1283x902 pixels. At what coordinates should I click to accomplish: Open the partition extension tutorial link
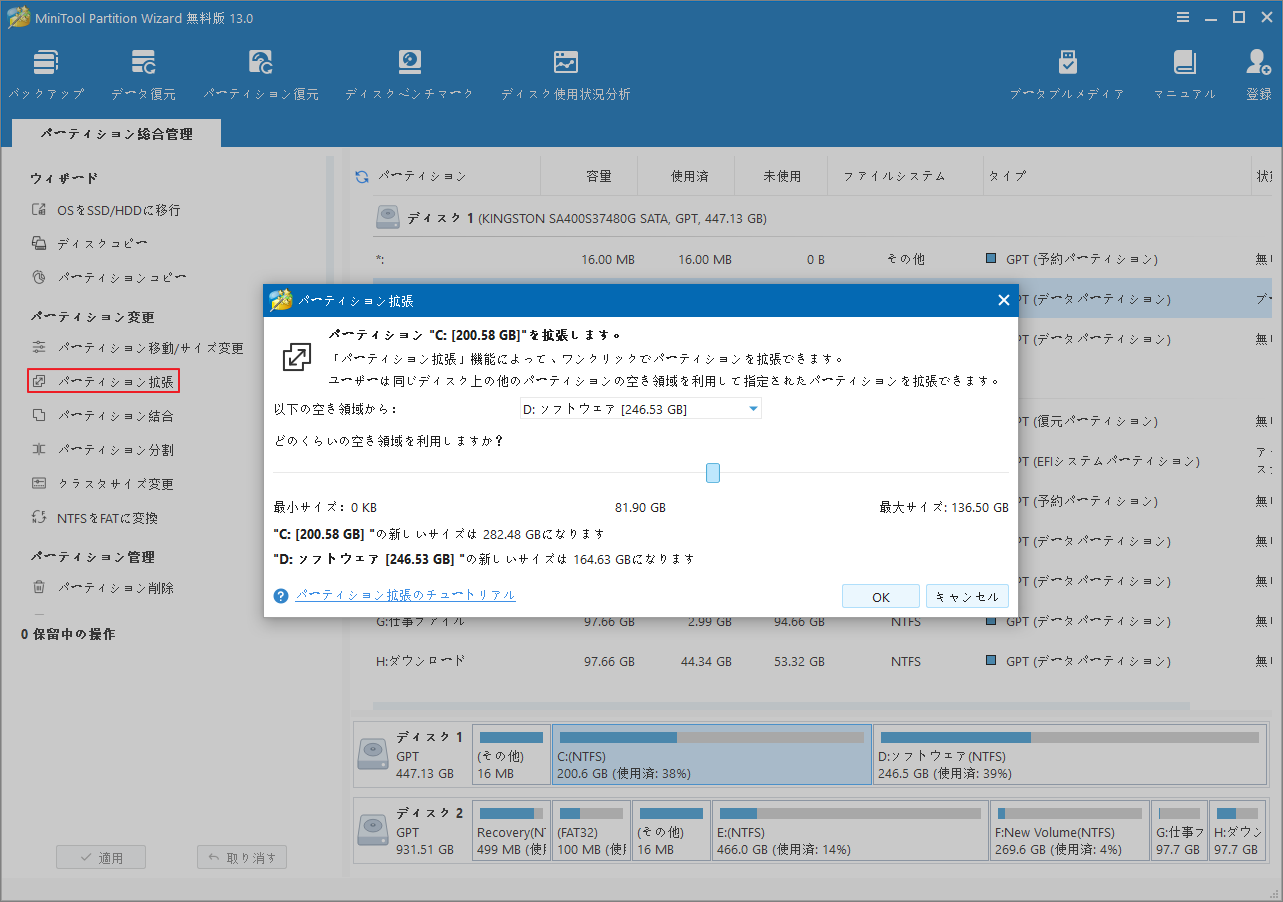coord(404,595)
